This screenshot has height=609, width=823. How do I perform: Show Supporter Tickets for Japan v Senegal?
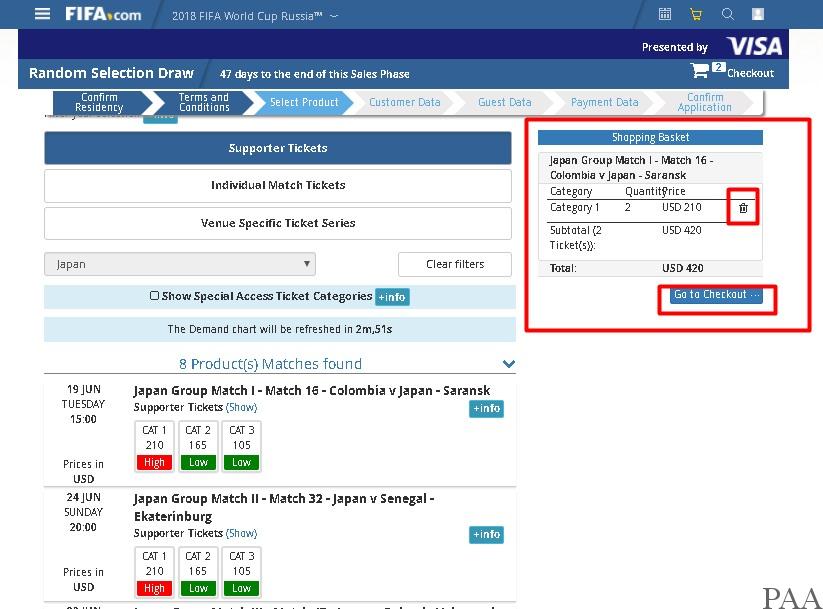coord(241,533)
